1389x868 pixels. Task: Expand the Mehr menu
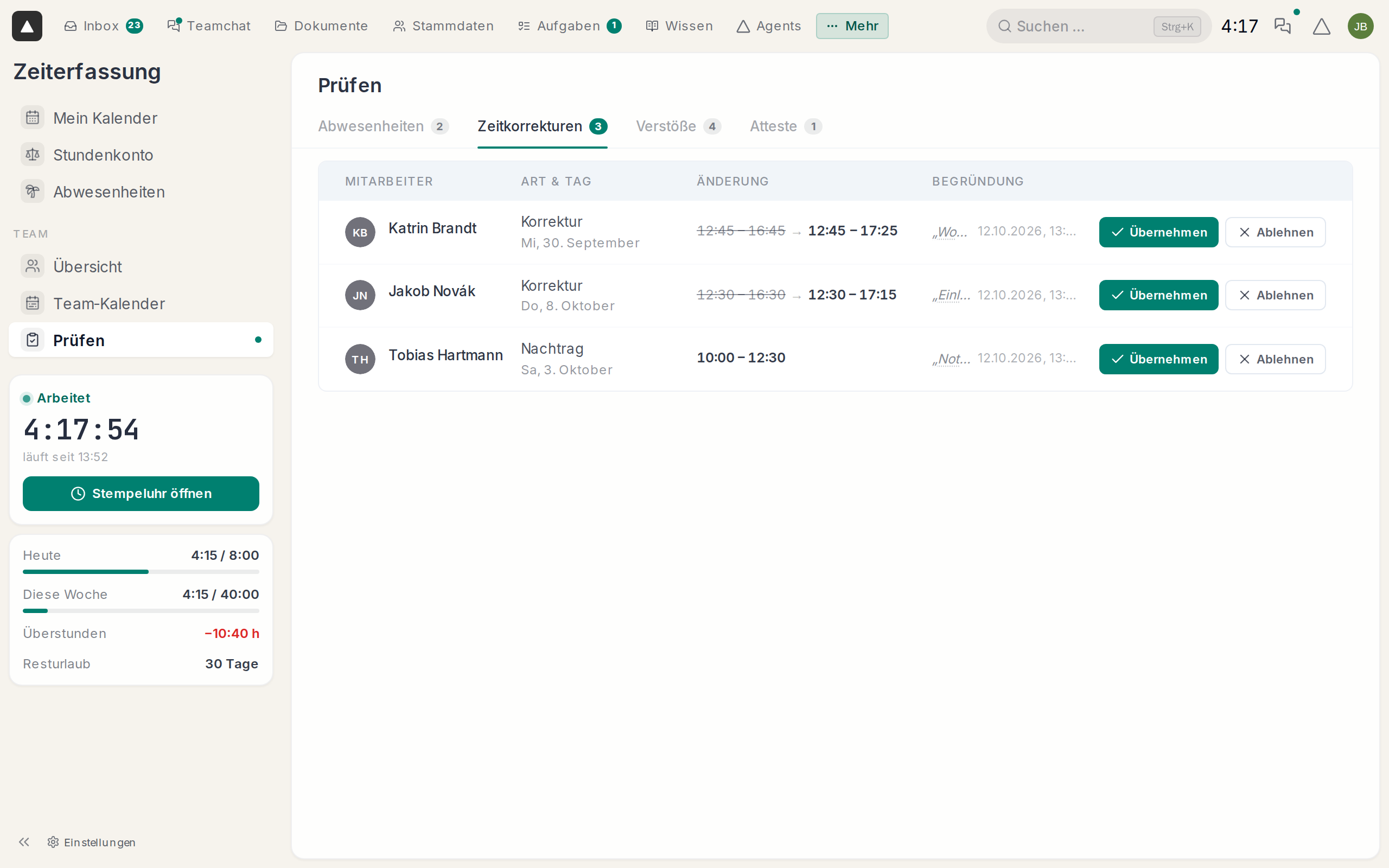(x=852, y=26)
